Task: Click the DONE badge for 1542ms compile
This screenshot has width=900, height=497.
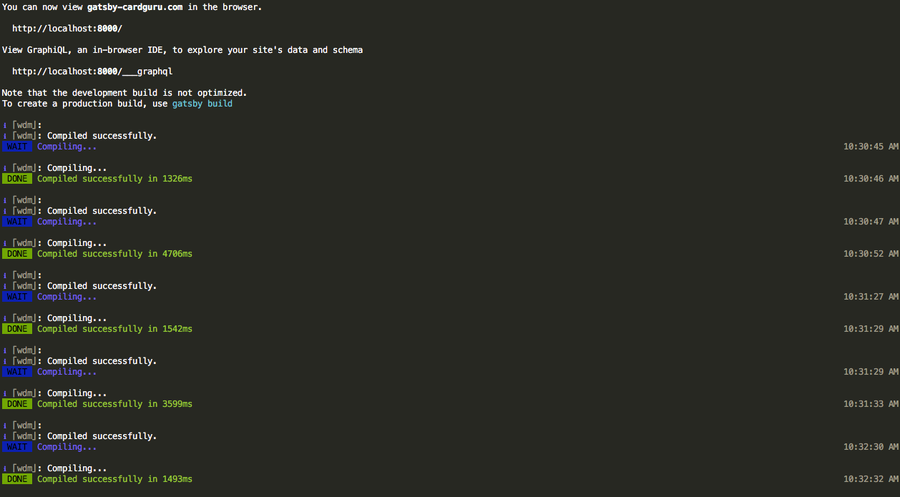Action: pyautogui.click(x=17, y=328)
